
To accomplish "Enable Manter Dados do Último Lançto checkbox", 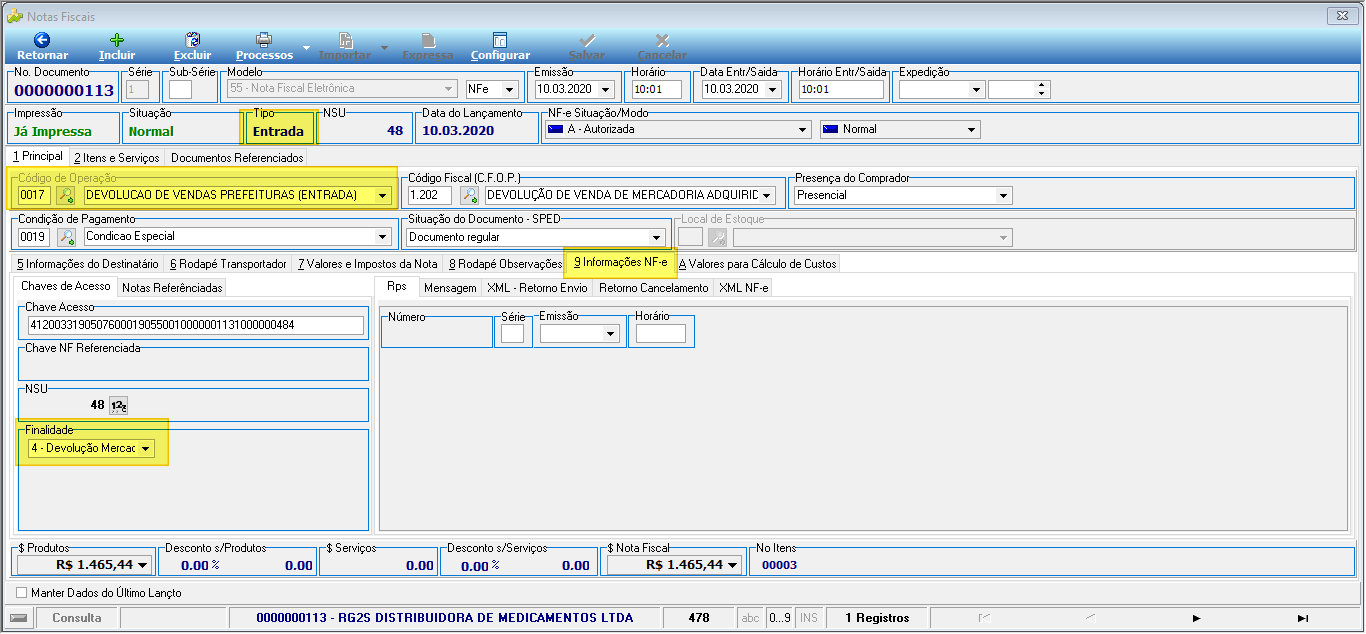I will [22, 593].
